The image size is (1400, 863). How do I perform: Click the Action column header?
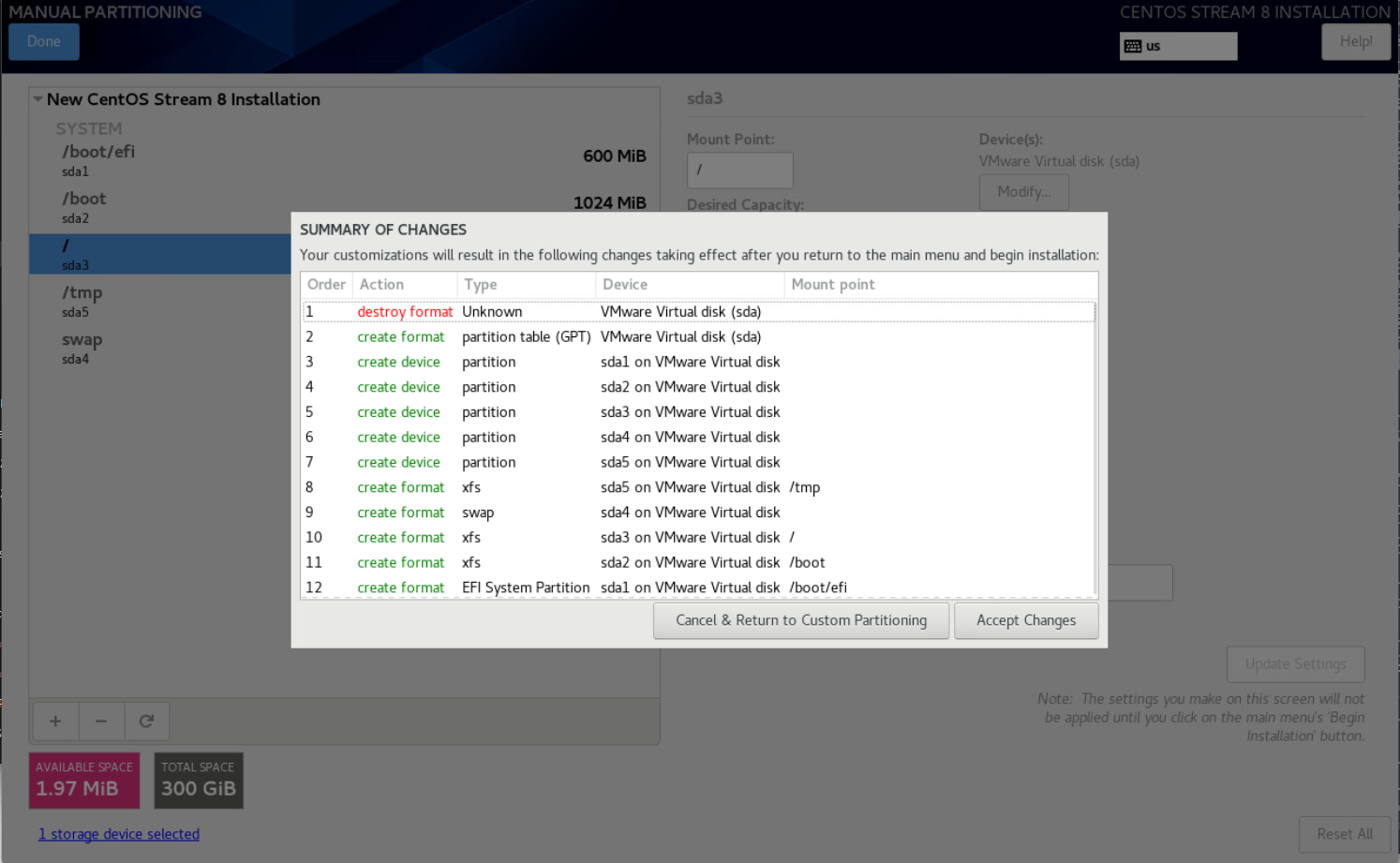click(x=404, y=285)
